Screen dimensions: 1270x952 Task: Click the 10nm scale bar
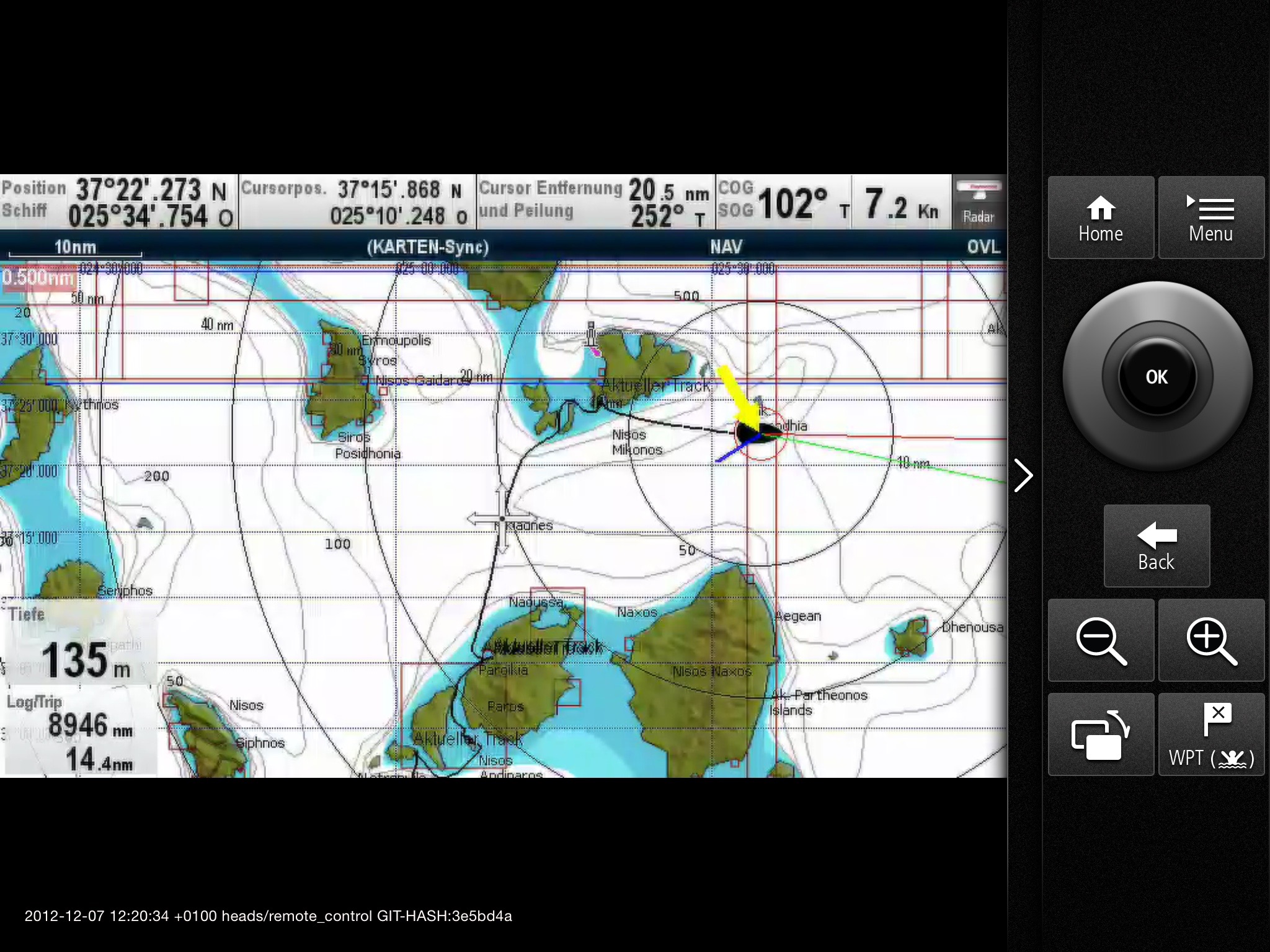[x=75, y=248]
